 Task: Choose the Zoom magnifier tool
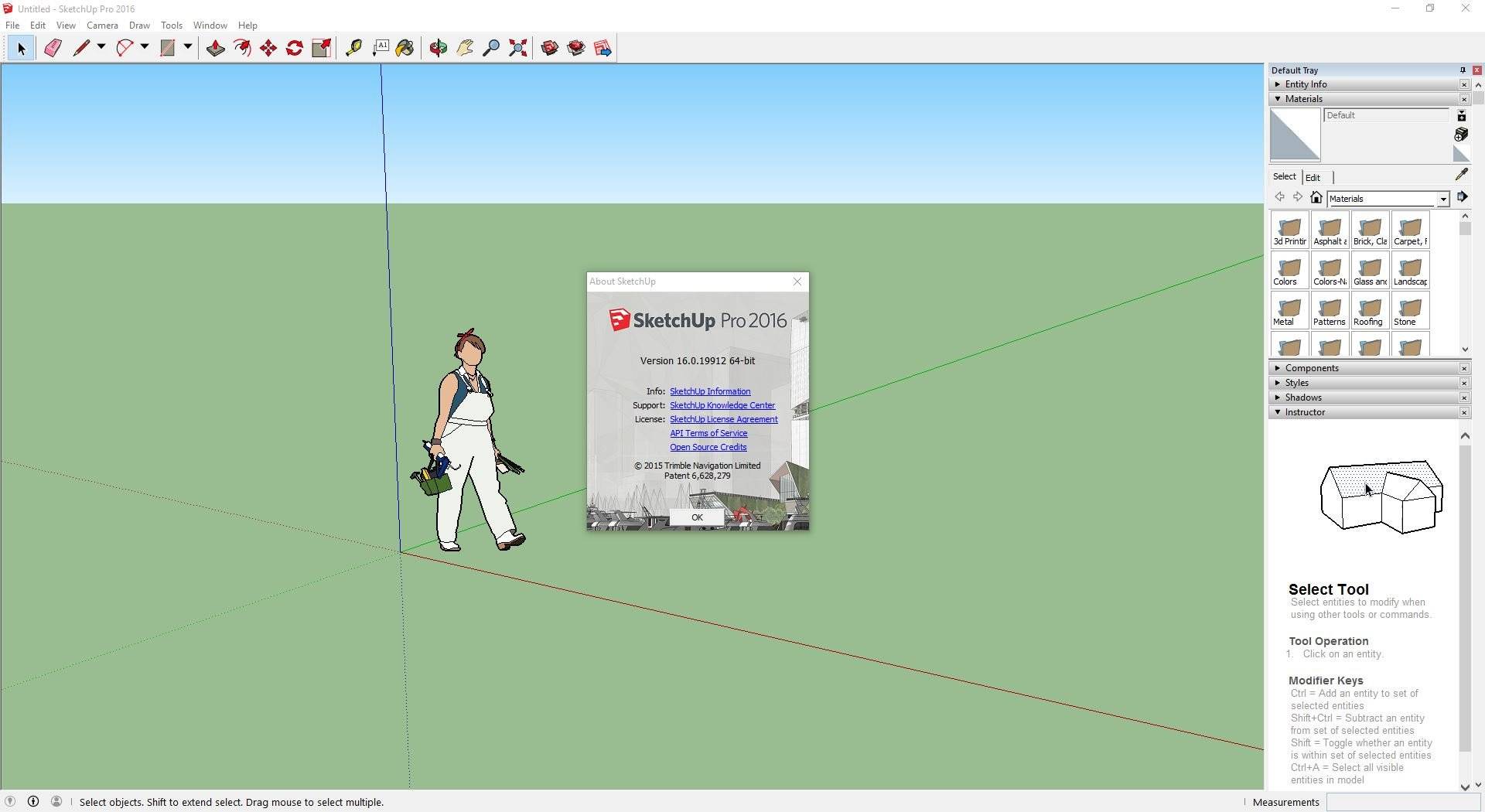coord(490,48)
